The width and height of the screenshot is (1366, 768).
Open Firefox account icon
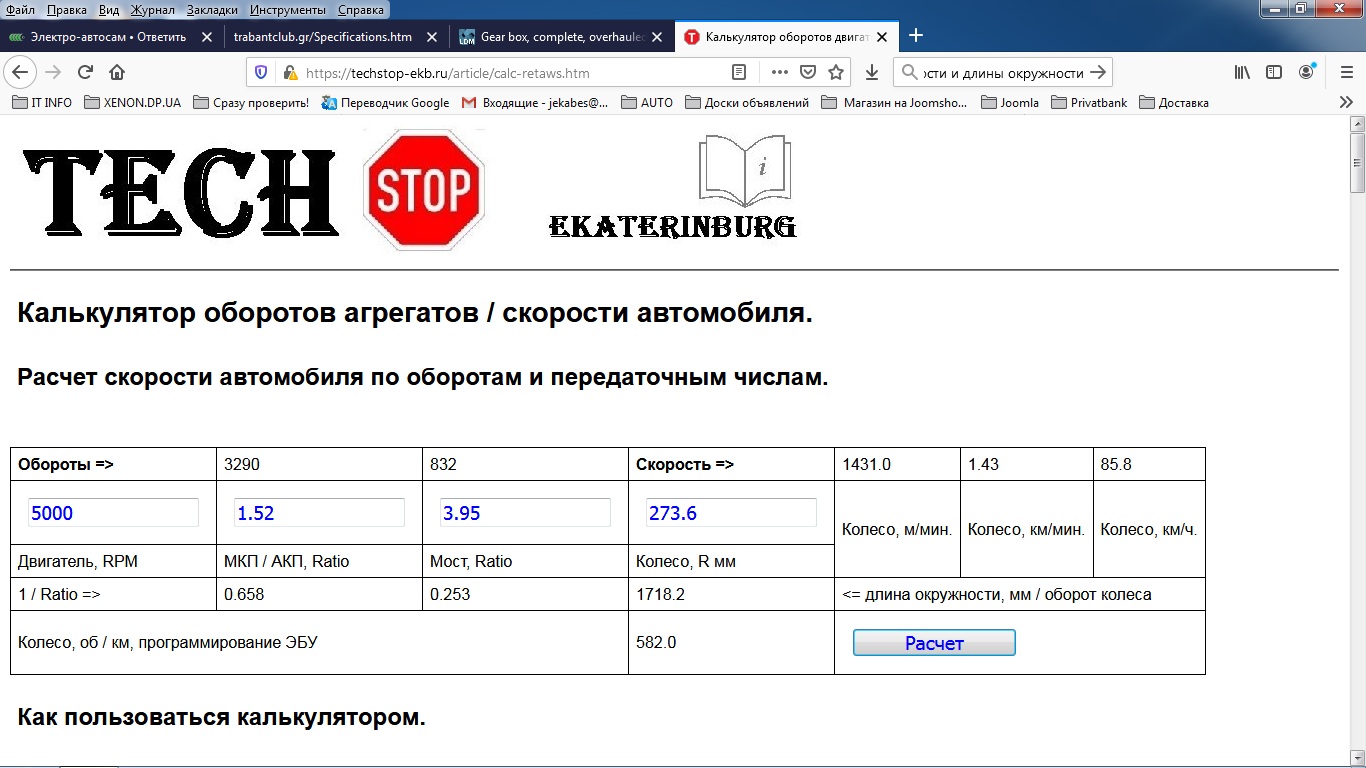pos(1307,72)
